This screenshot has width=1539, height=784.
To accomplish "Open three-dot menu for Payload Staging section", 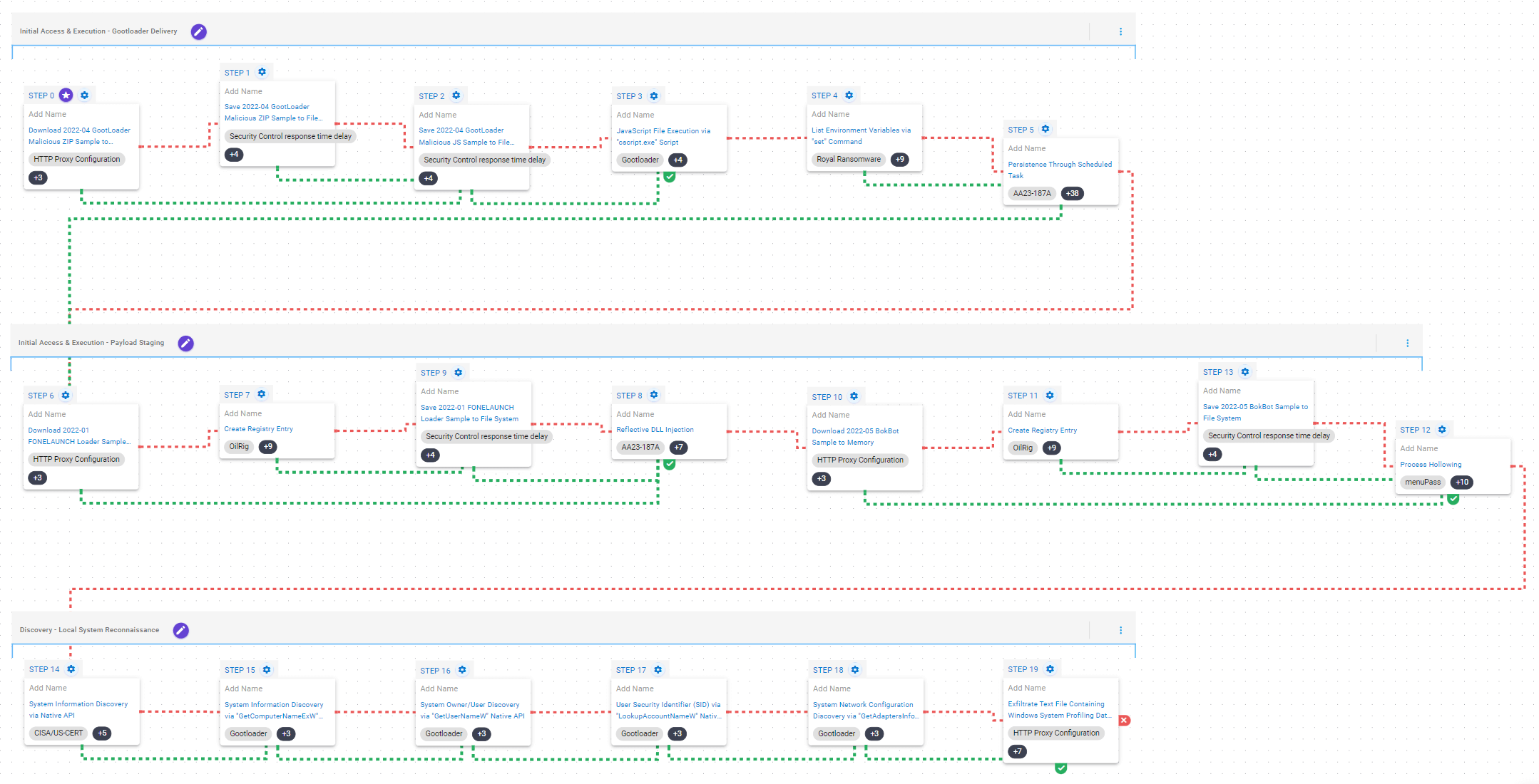I will click(1407, 343).
